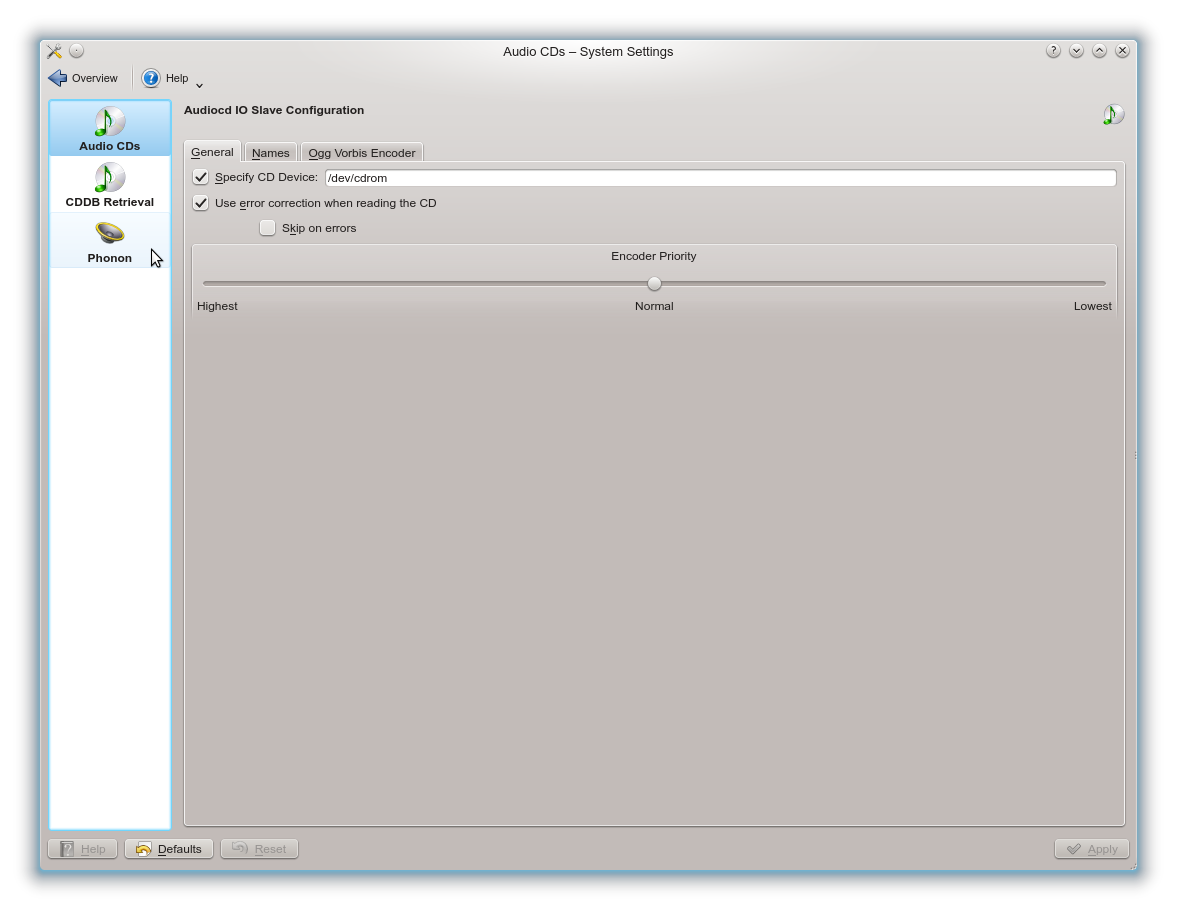Uncheck Specify CD Device
This screenshot has height=910, width=1177.
(x=200, y=177)
